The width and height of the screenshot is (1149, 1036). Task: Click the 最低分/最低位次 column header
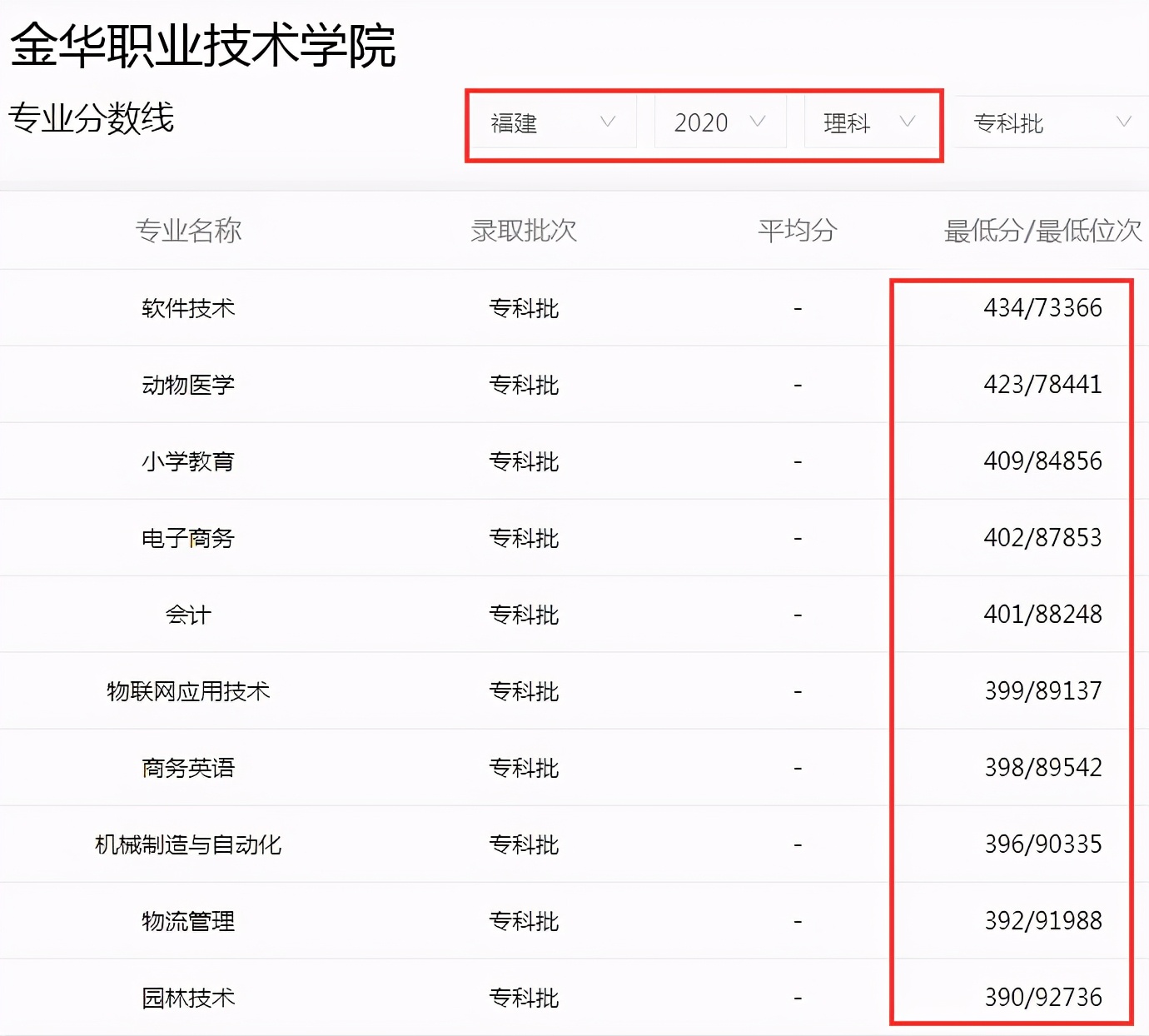pyautogui.click(x=1043, y=231)
